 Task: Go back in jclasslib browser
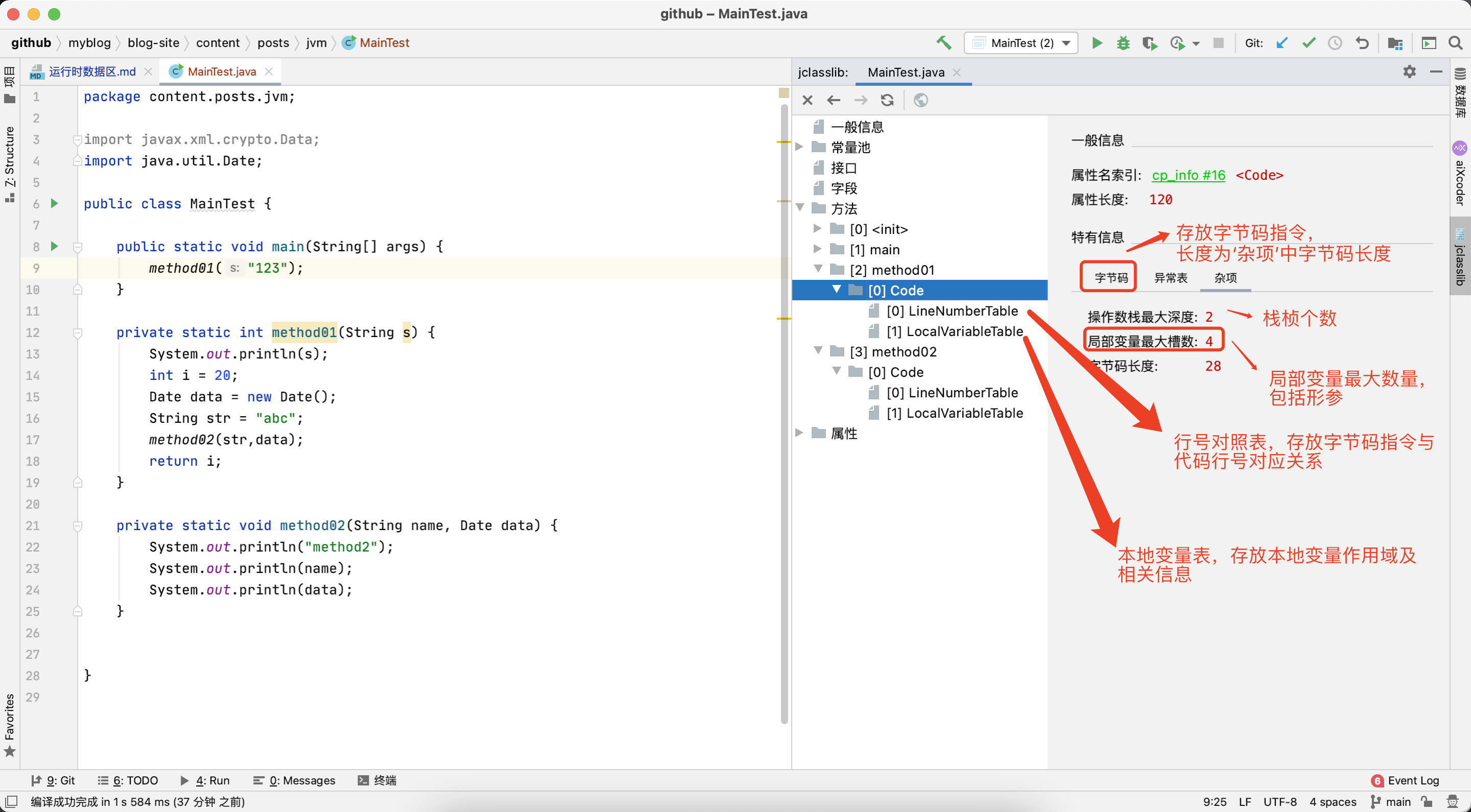pyautogui.click(x=834, y=100)
